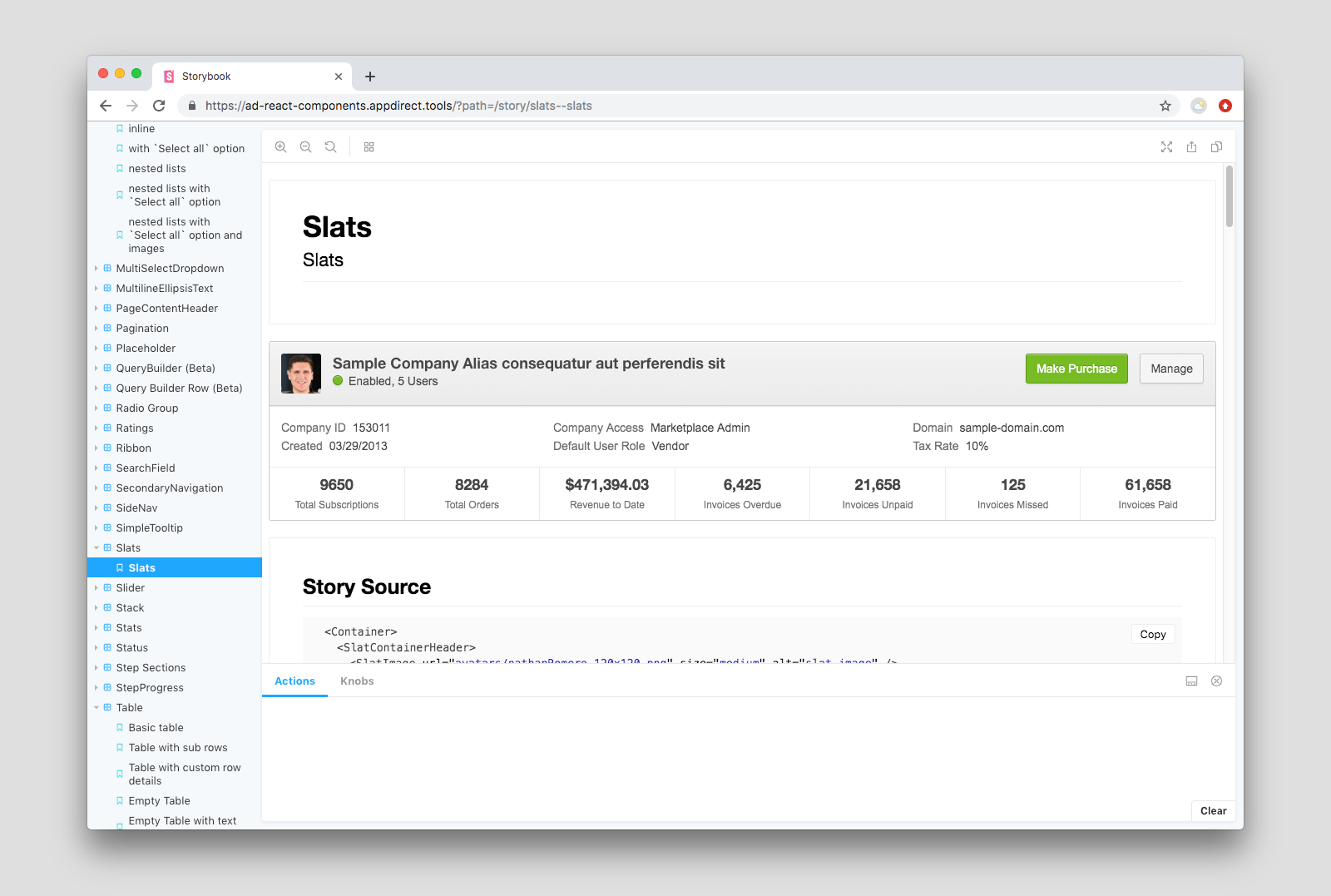
Task: Open the Status component
Action: pos(132,647)
